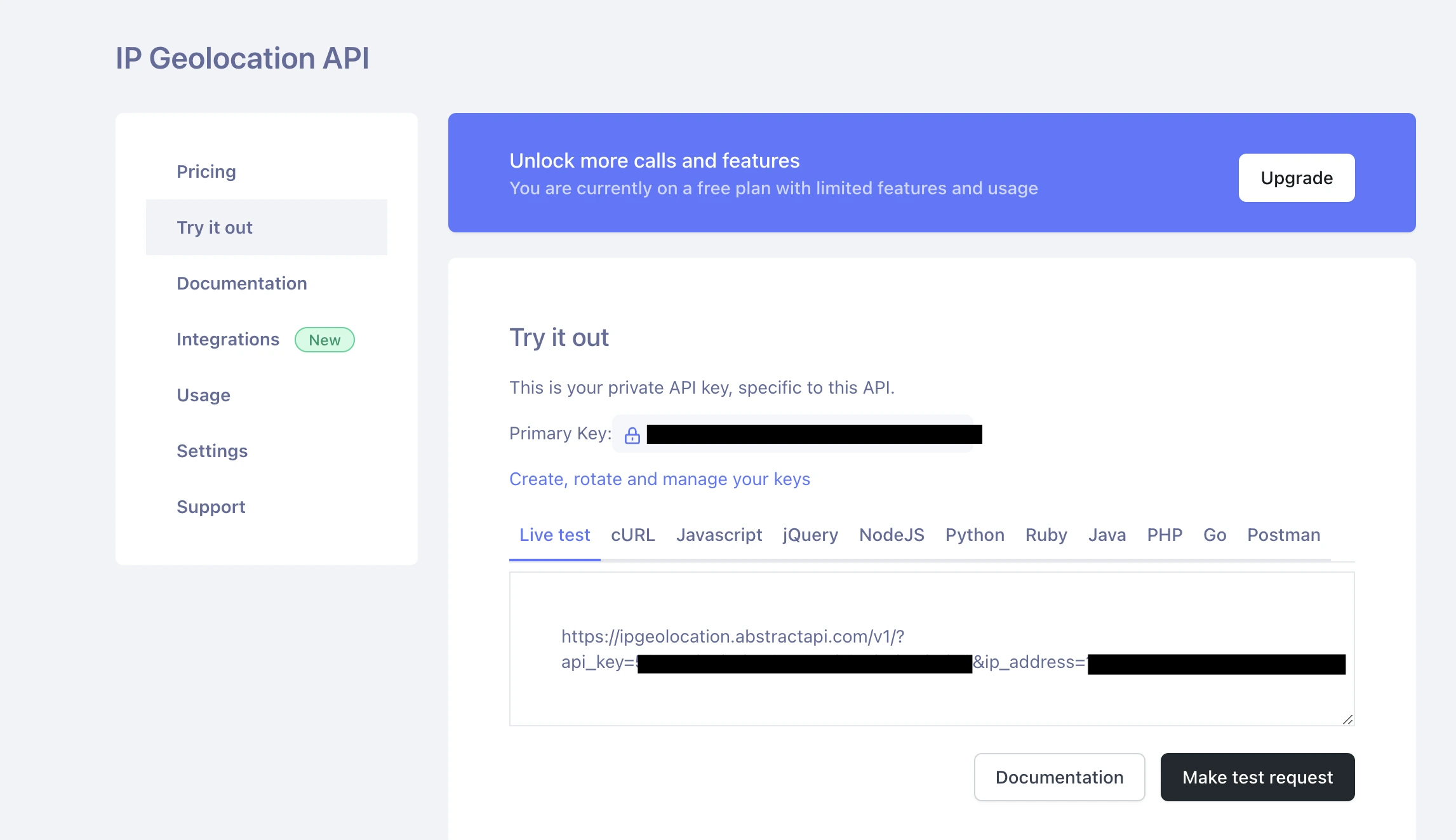Viewport: 1456px width, 840px height.
Task: Click the textarea resize handle icon
Action: [x=1347, y=719]
